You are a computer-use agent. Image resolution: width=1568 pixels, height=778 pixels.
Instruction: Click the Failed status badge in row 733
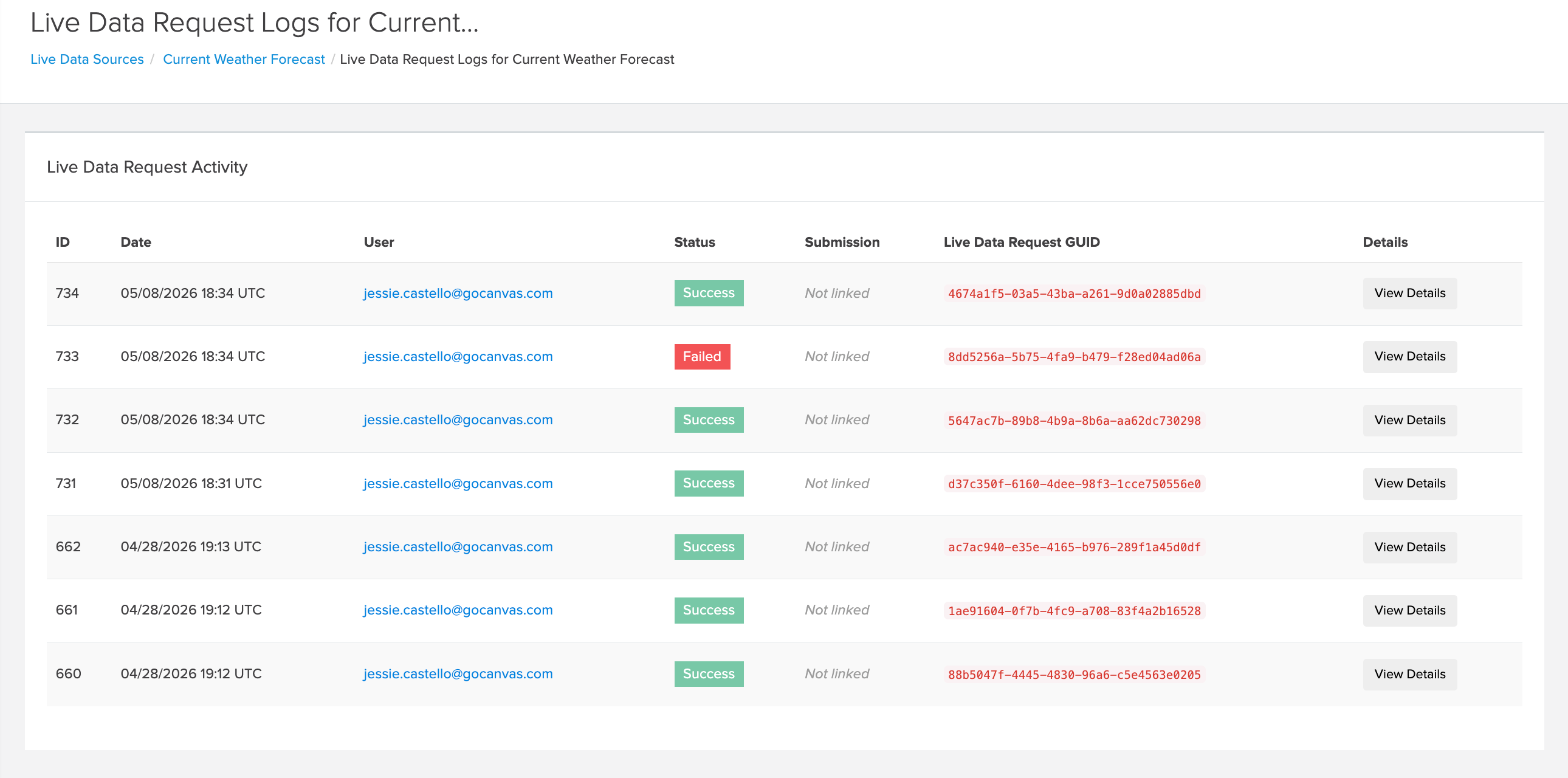[x=702, y=357]
